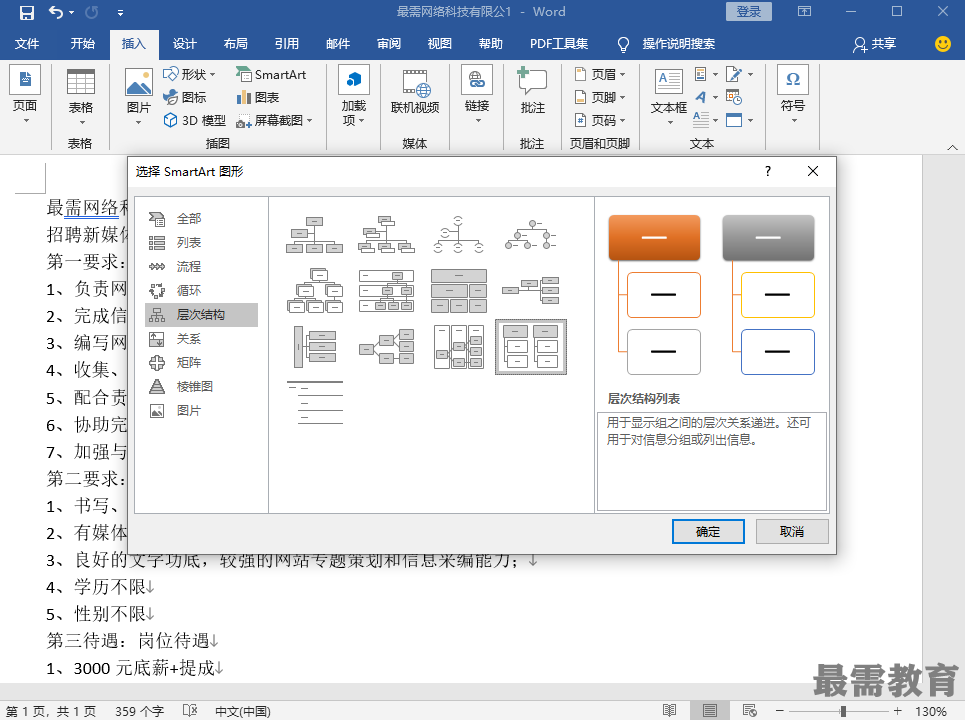Choose the selected hierarchy list layout thumbnail
This screenshot has width=965, height=720.
click(531, 346)
